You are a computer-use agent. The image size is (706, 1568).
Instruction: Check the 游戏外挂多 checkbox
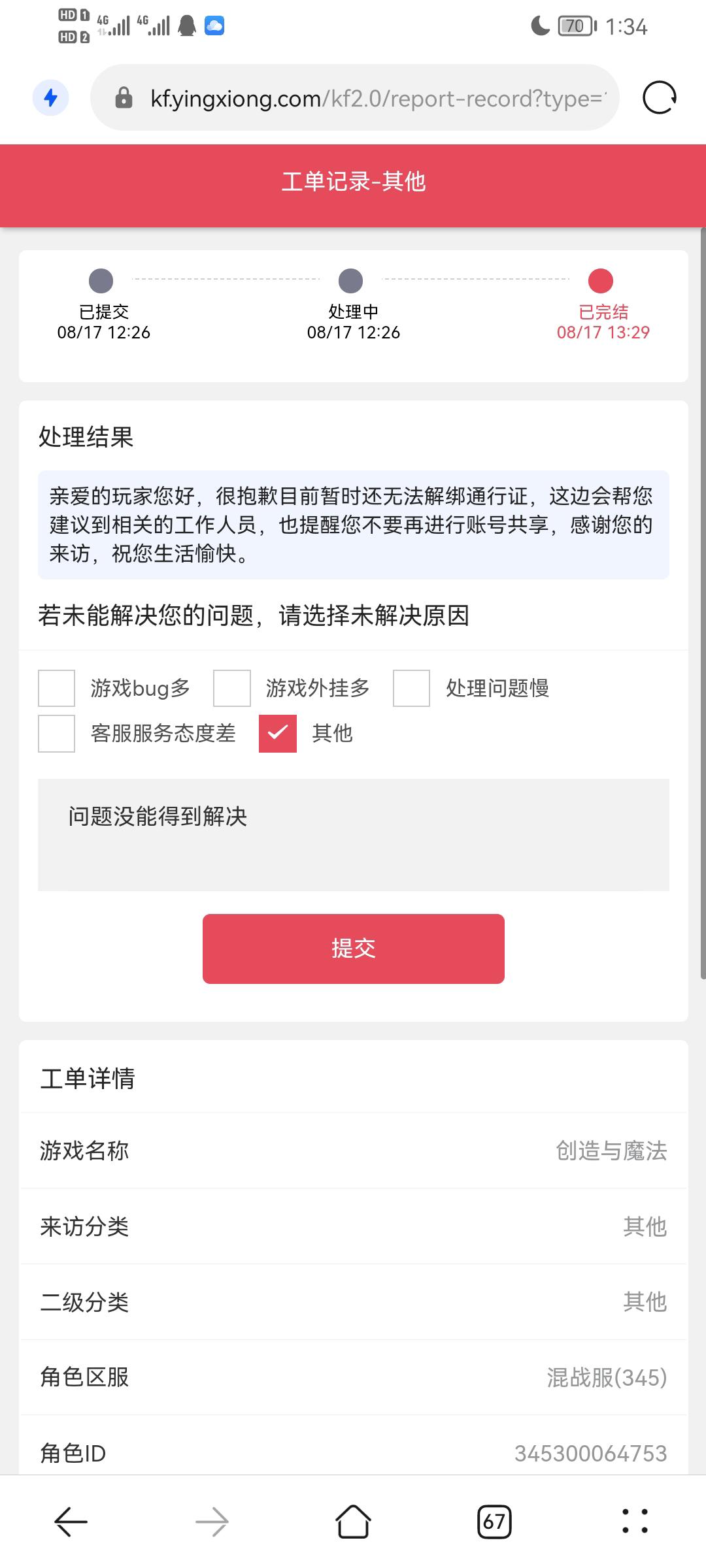coord(232,688)
